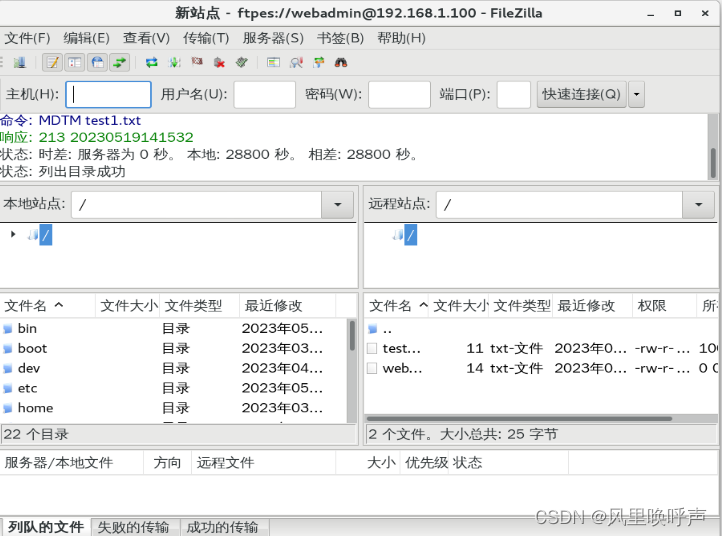Switch to 列队的文件 tab
The image size is (722, 536).
[46, 527]
